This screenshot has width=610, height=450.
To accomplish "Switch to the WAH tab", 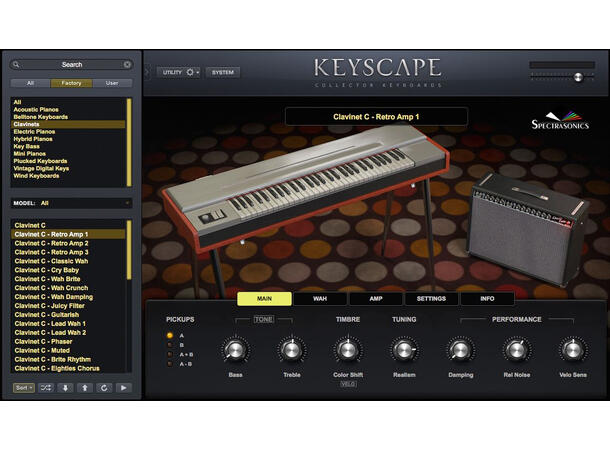I will coord(320,299).
